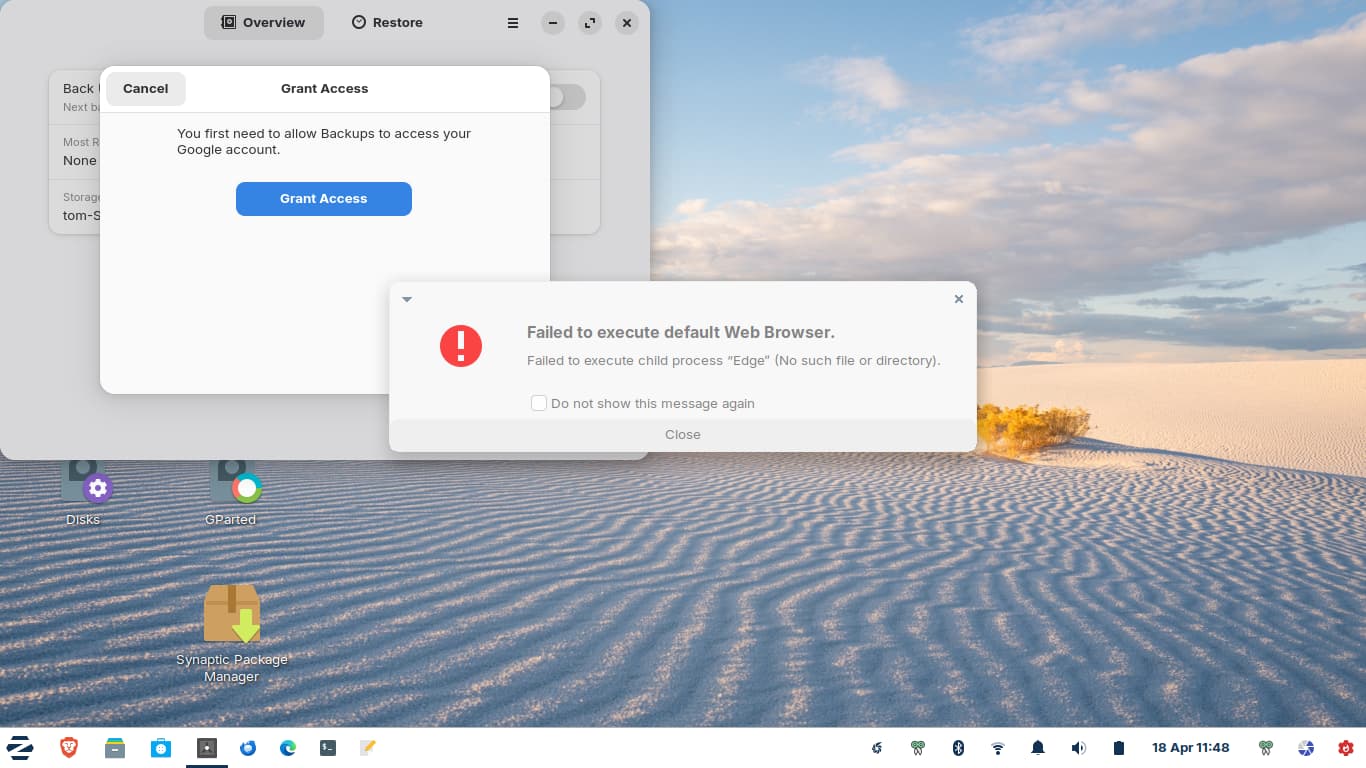This screenshot has height=768, width=1366.
Task: Open the terminal from the taskbar
Action: [x=327, y=747]
